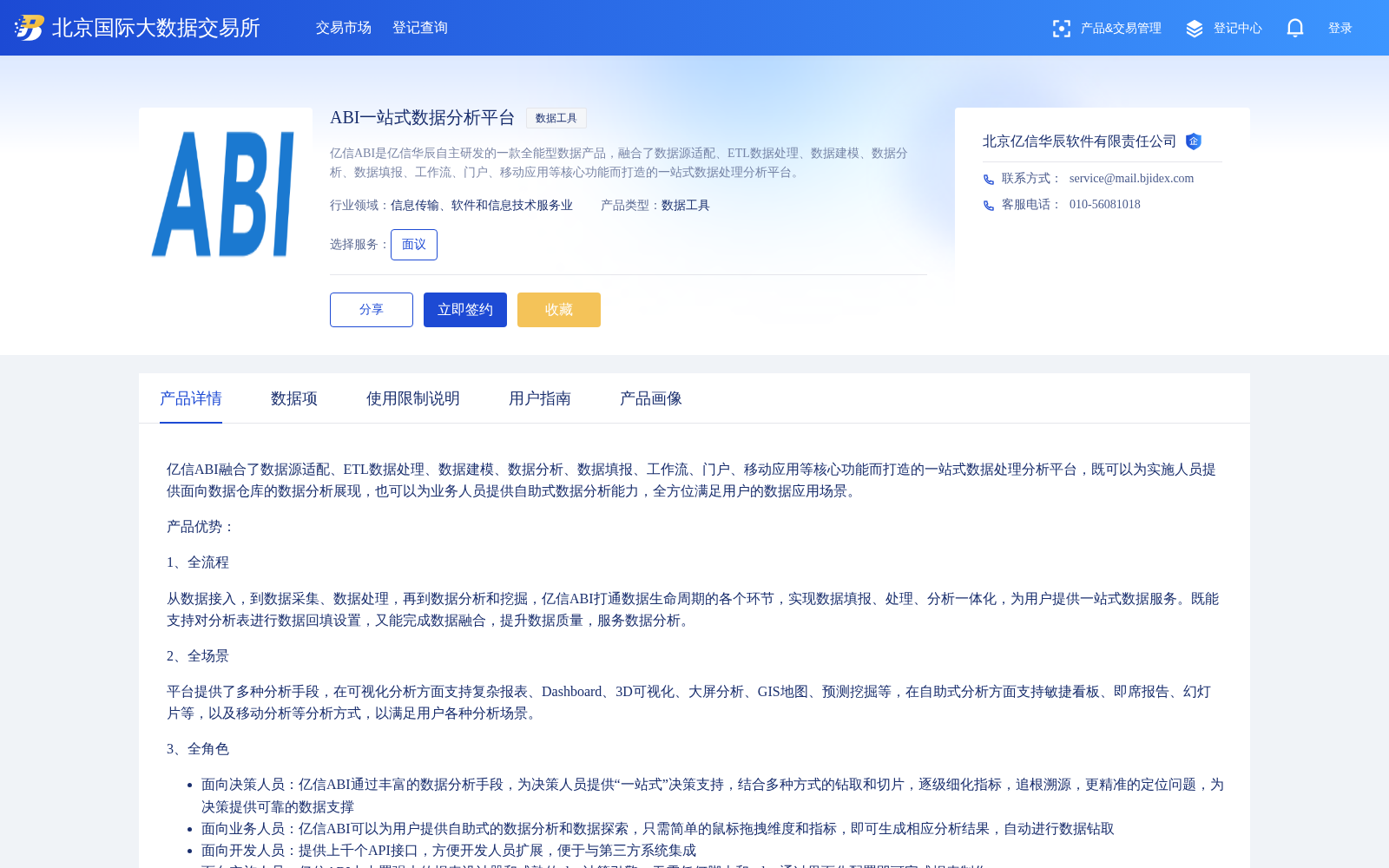Click the company name 北京亿信华辰软件有限责任公司

click(x=1080, y=141)
